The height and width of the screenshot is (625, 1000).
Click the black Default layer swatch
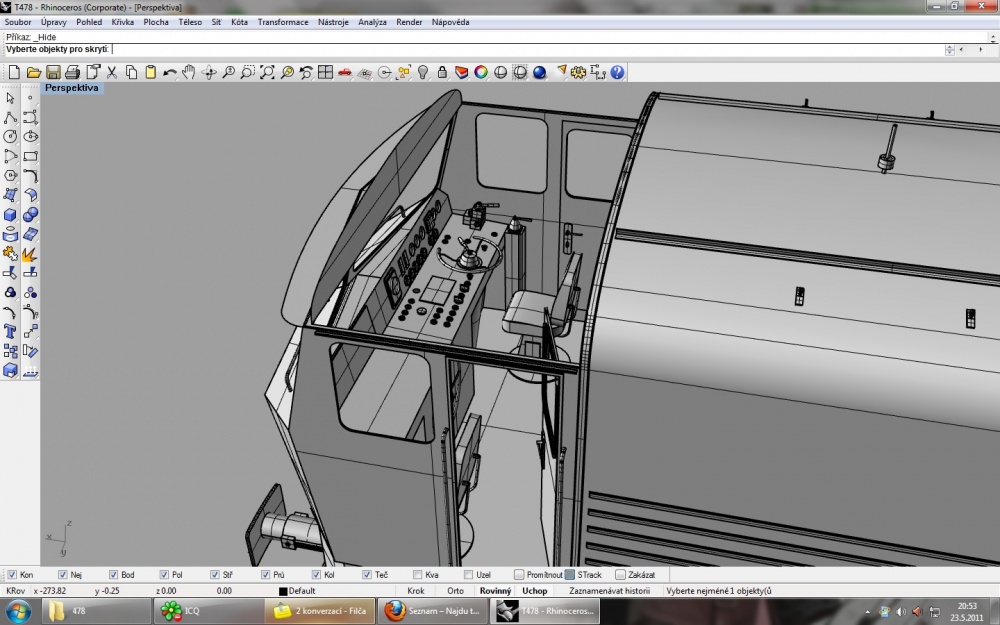(x=283, y=591)
